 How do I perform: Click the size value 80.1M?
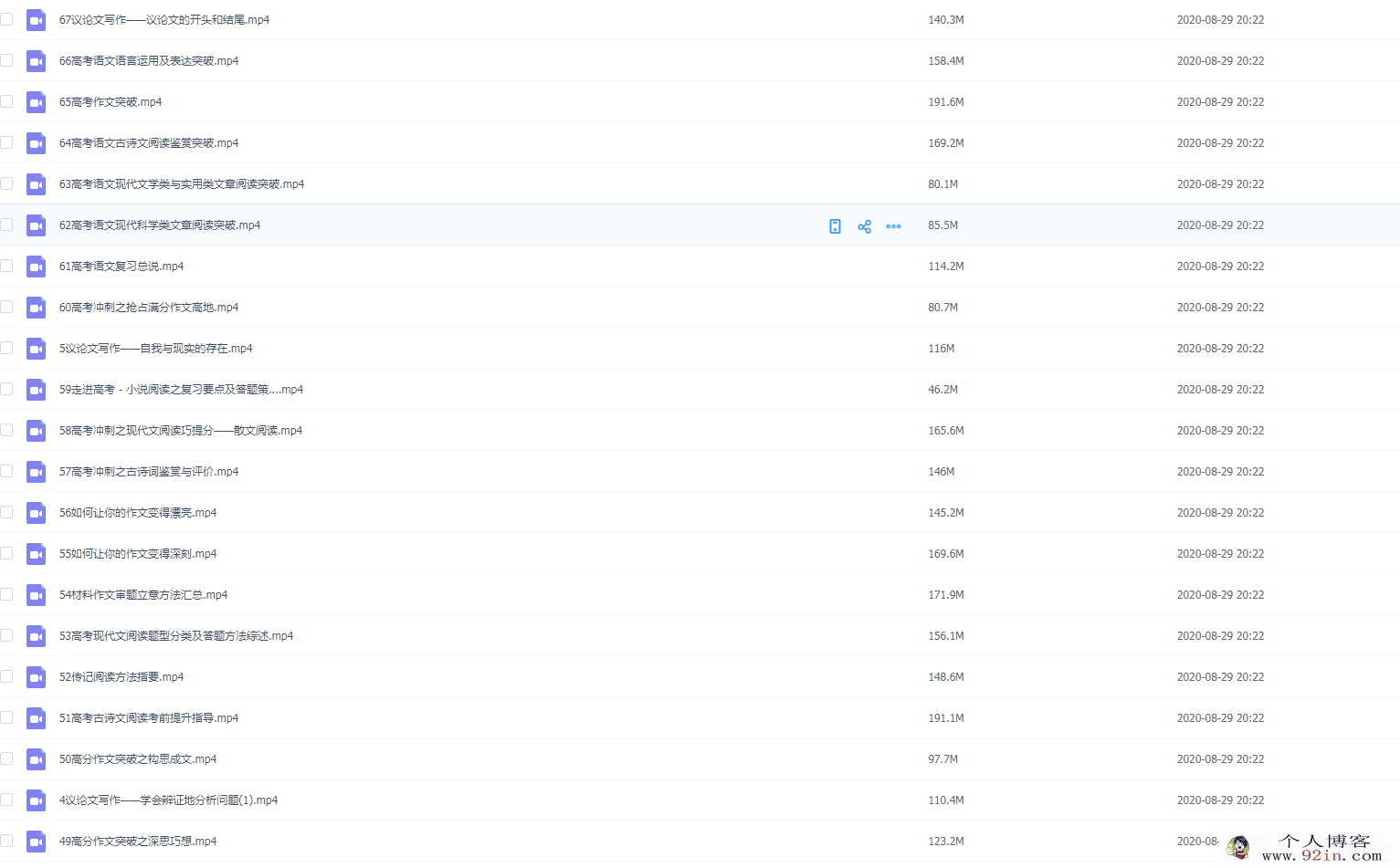click(943, 184)
